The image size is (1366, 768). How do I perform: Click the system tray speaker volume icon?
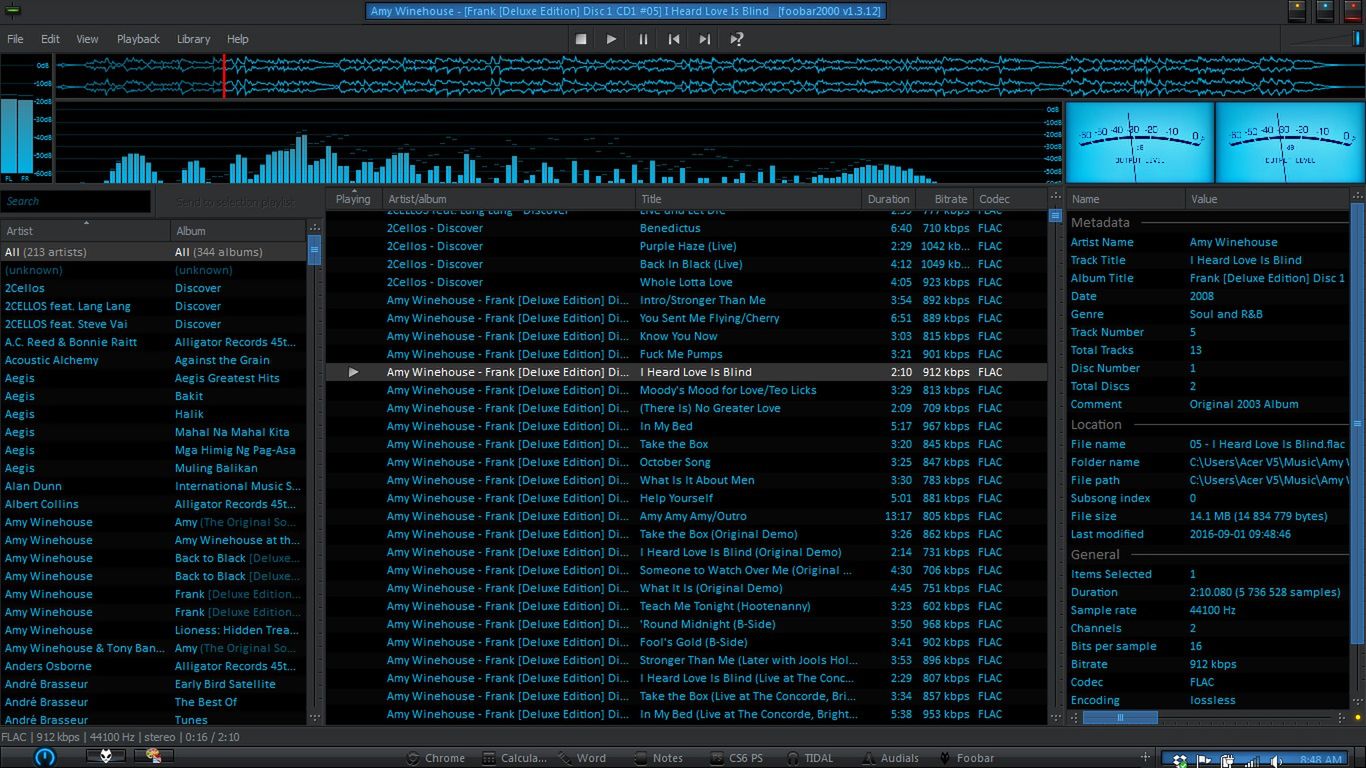(x=1276, y=761)
